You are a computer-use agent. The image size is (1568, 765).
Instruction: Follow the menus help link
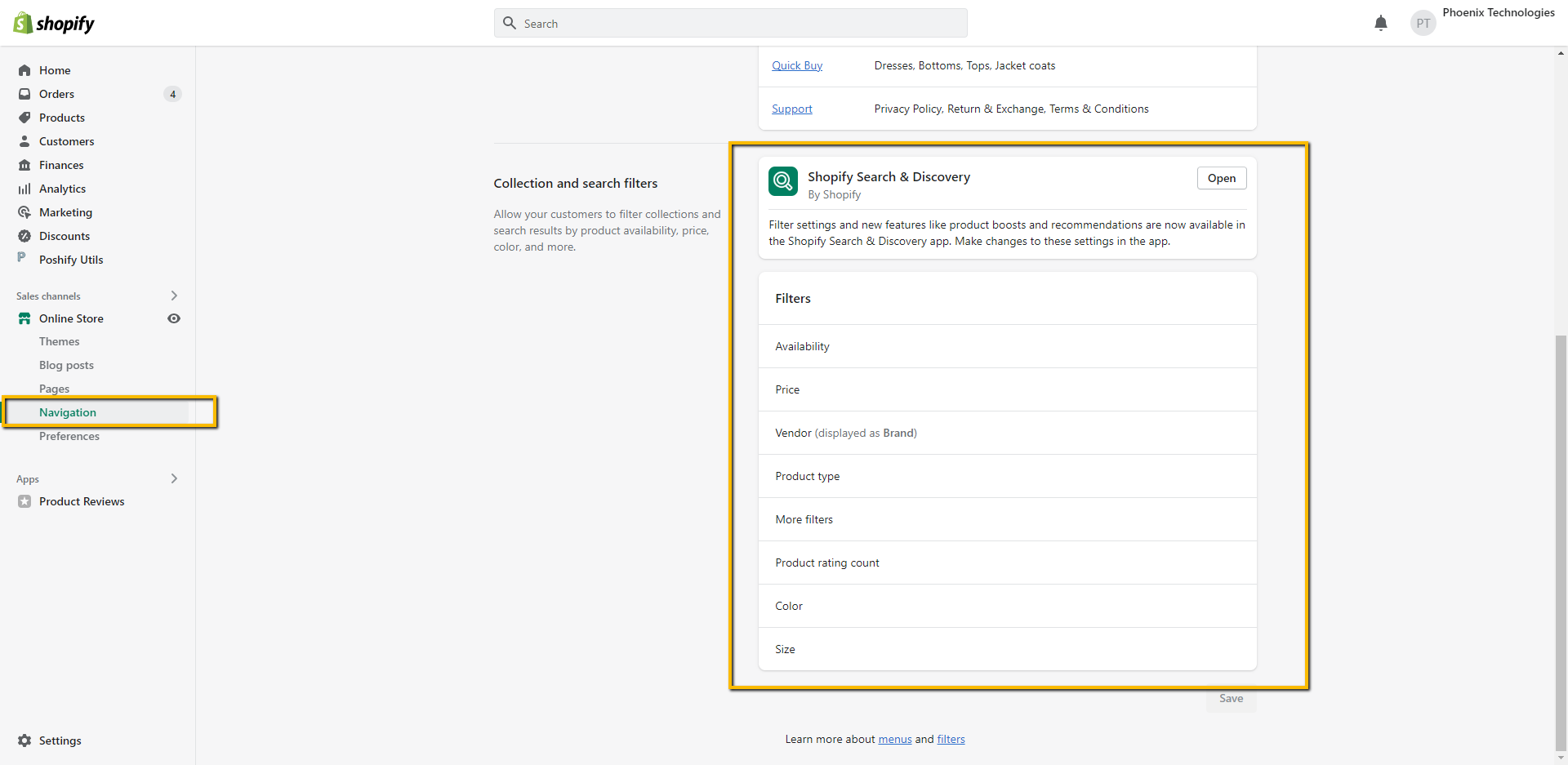[895, 739]
